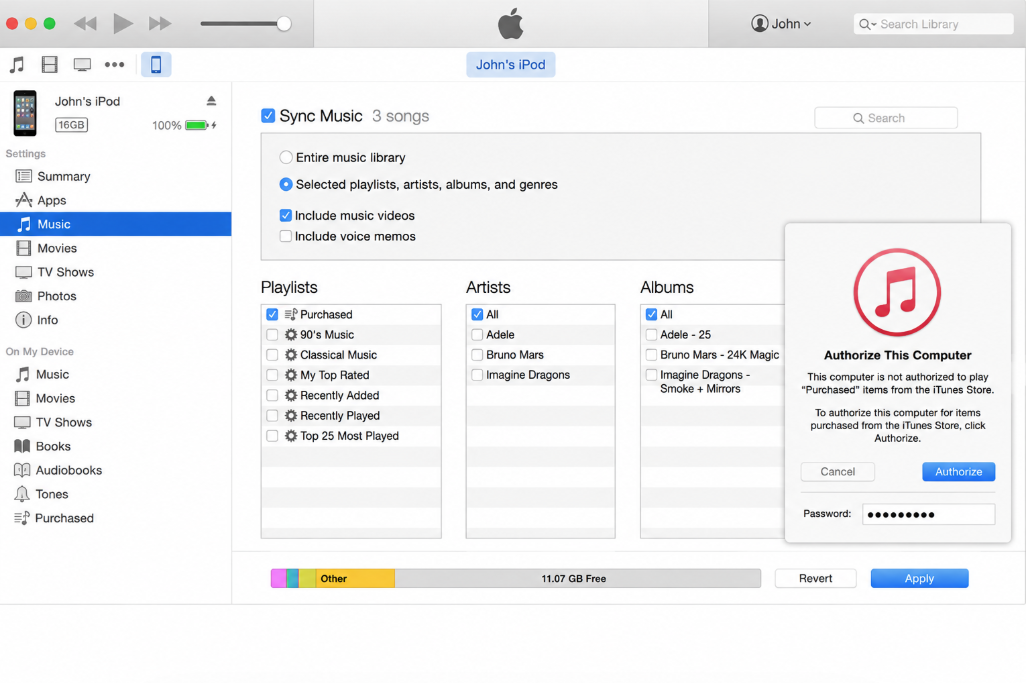Viewport: 1026px width, 683px height.
Task: Check the Bruno Mars artist
Action: pyautogui.click(x=477, y=355)
